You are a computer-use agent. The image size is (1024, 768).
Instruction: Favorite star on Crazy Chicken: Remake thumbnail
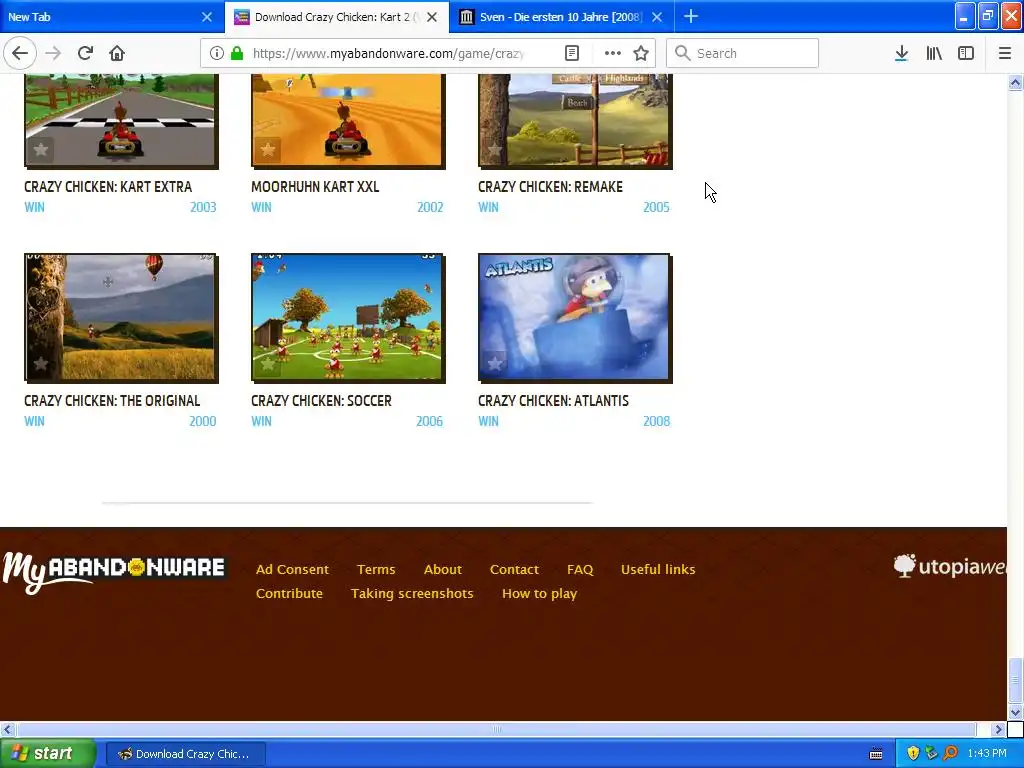(495, 150)
